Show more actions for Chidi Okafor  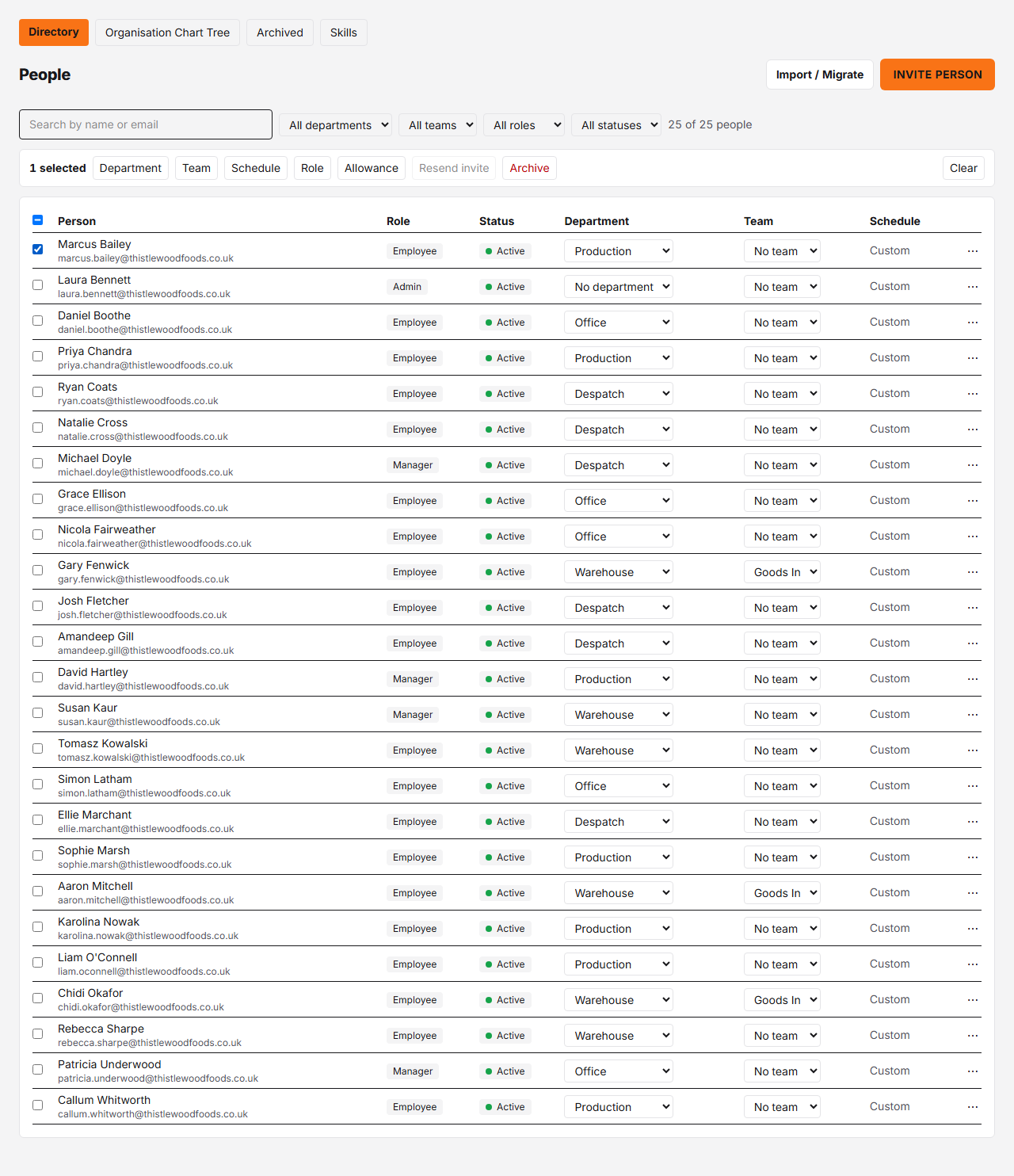coord(972,1000)
